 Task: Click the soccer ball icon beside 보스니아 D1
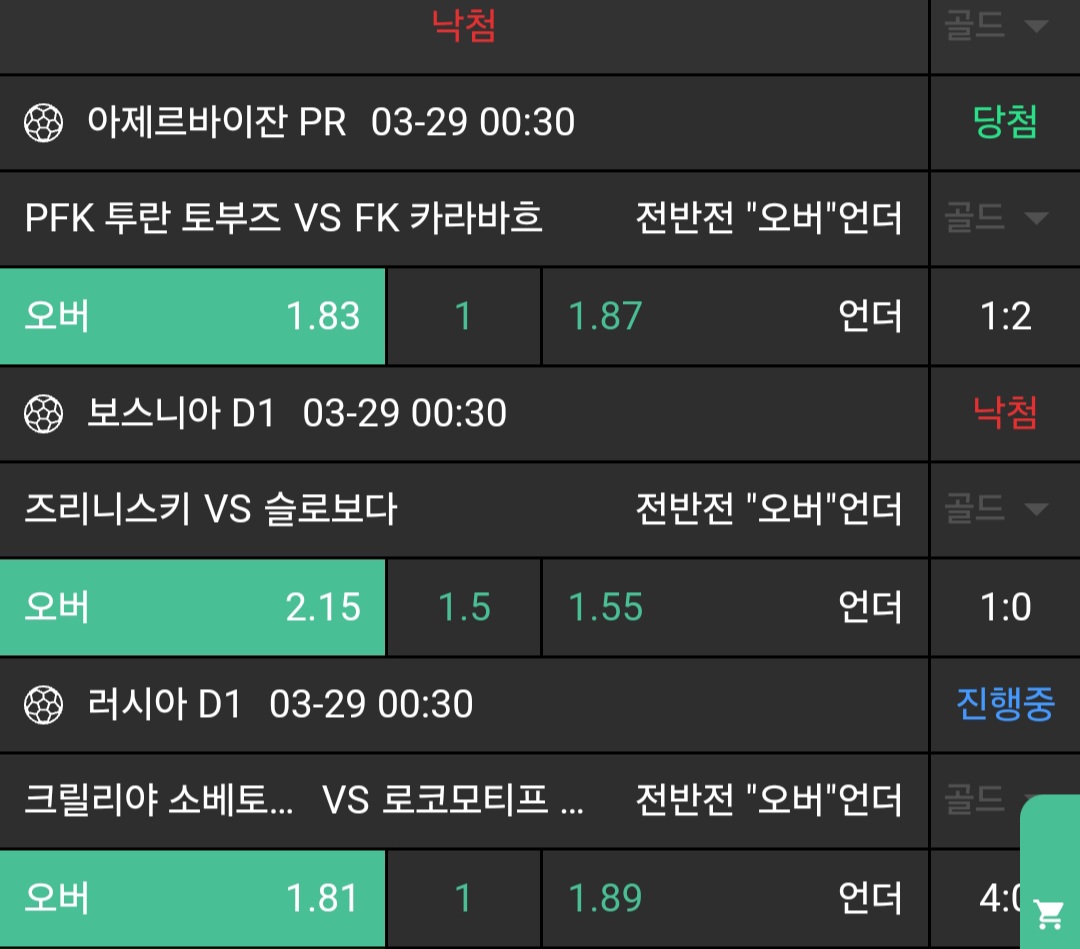point(43,413)
